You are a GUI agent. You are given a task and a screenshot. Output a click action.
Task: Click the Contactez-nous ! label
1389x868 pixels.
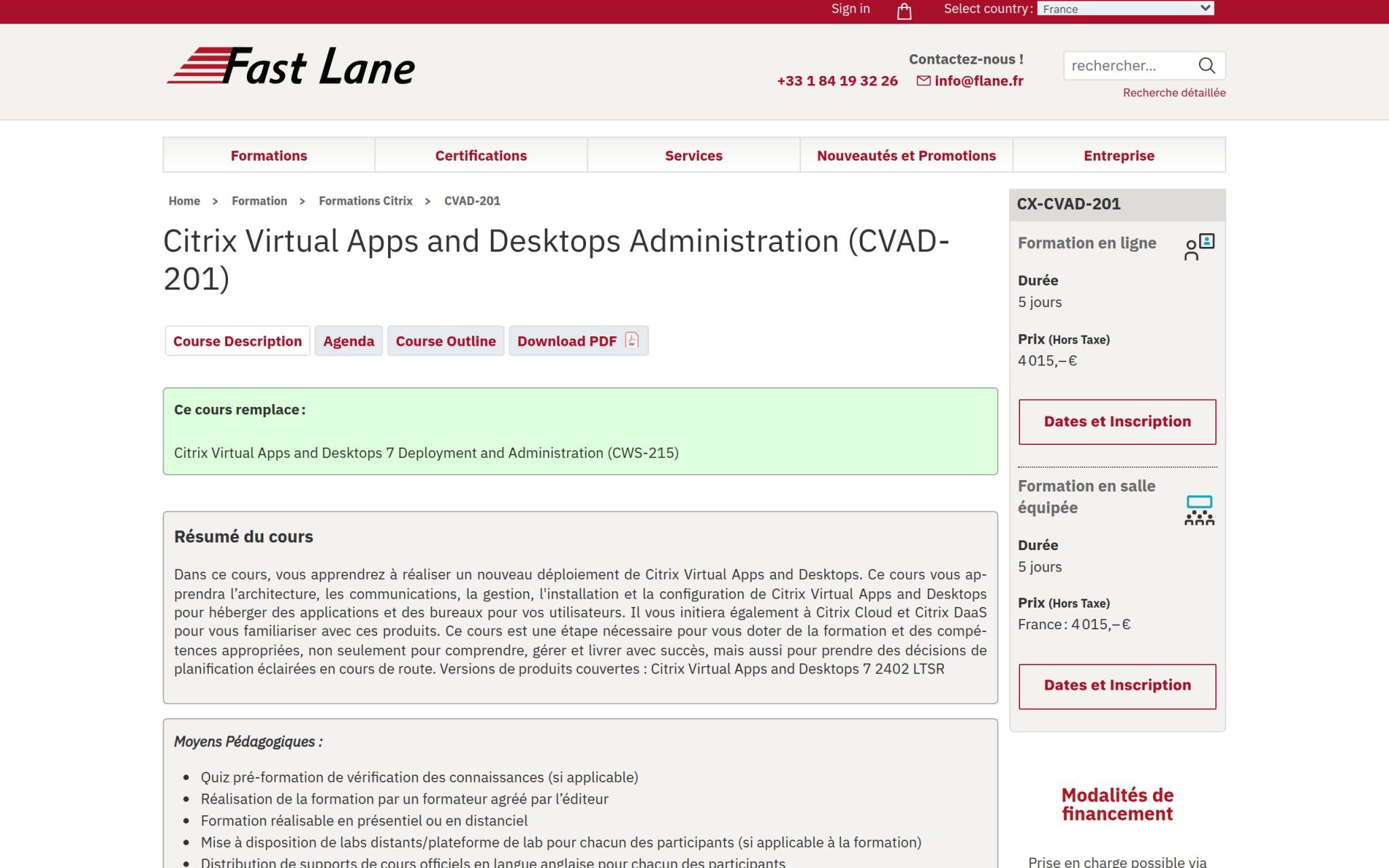pyautogui.click(x=966, y=60)
